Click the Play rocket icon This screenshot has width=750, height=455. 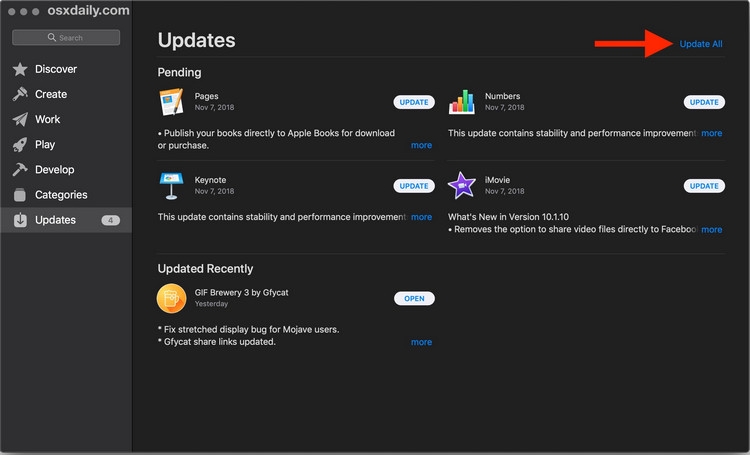pyautogui.click(x=20, y=144)
